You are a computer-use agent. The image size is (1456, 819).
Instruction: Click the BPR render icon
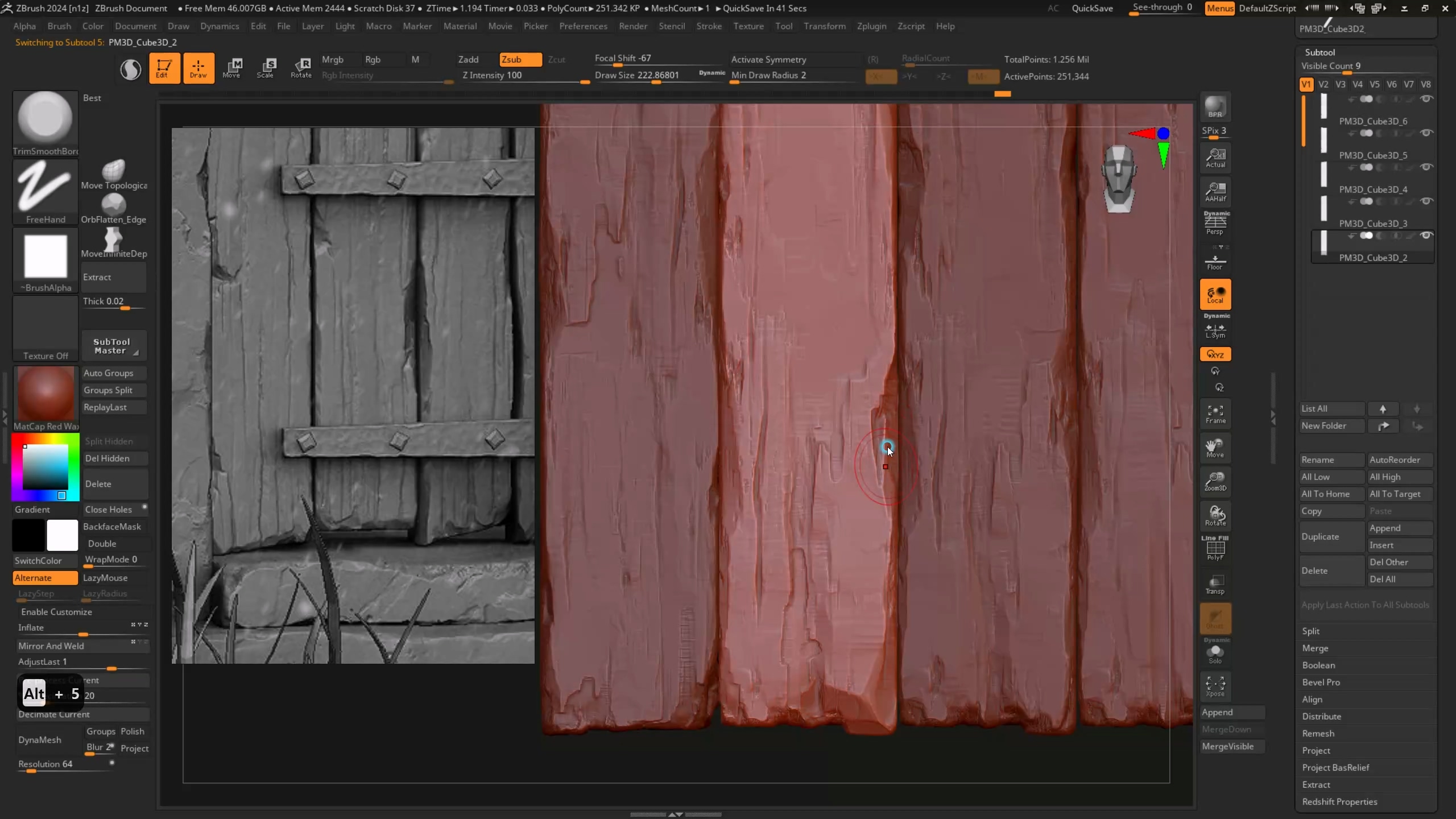click(x=1215, y=107)
